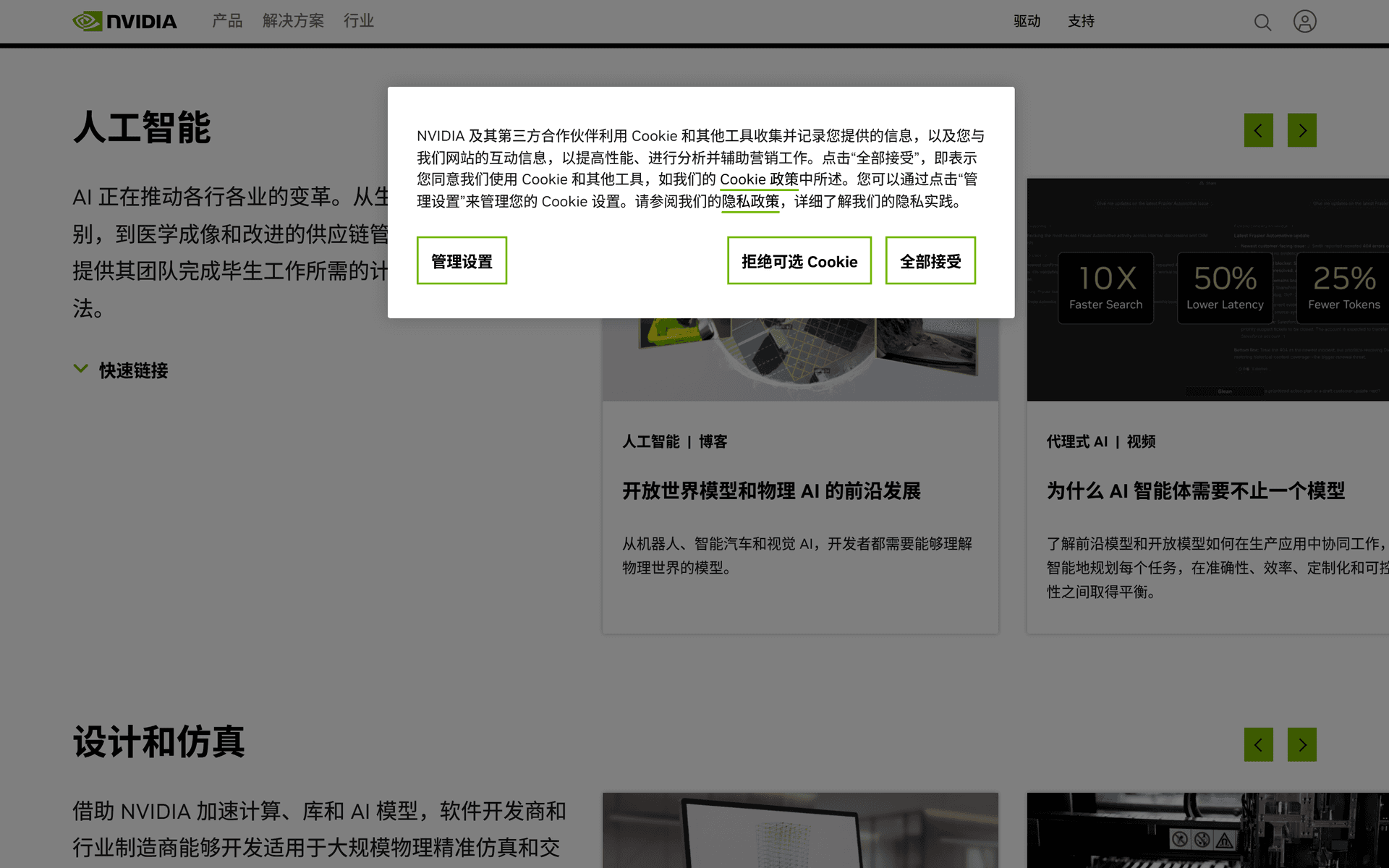This screenshot has height=868, width=1389.
Task: Expand the 快速链接 section
Action: pos(121,370)
